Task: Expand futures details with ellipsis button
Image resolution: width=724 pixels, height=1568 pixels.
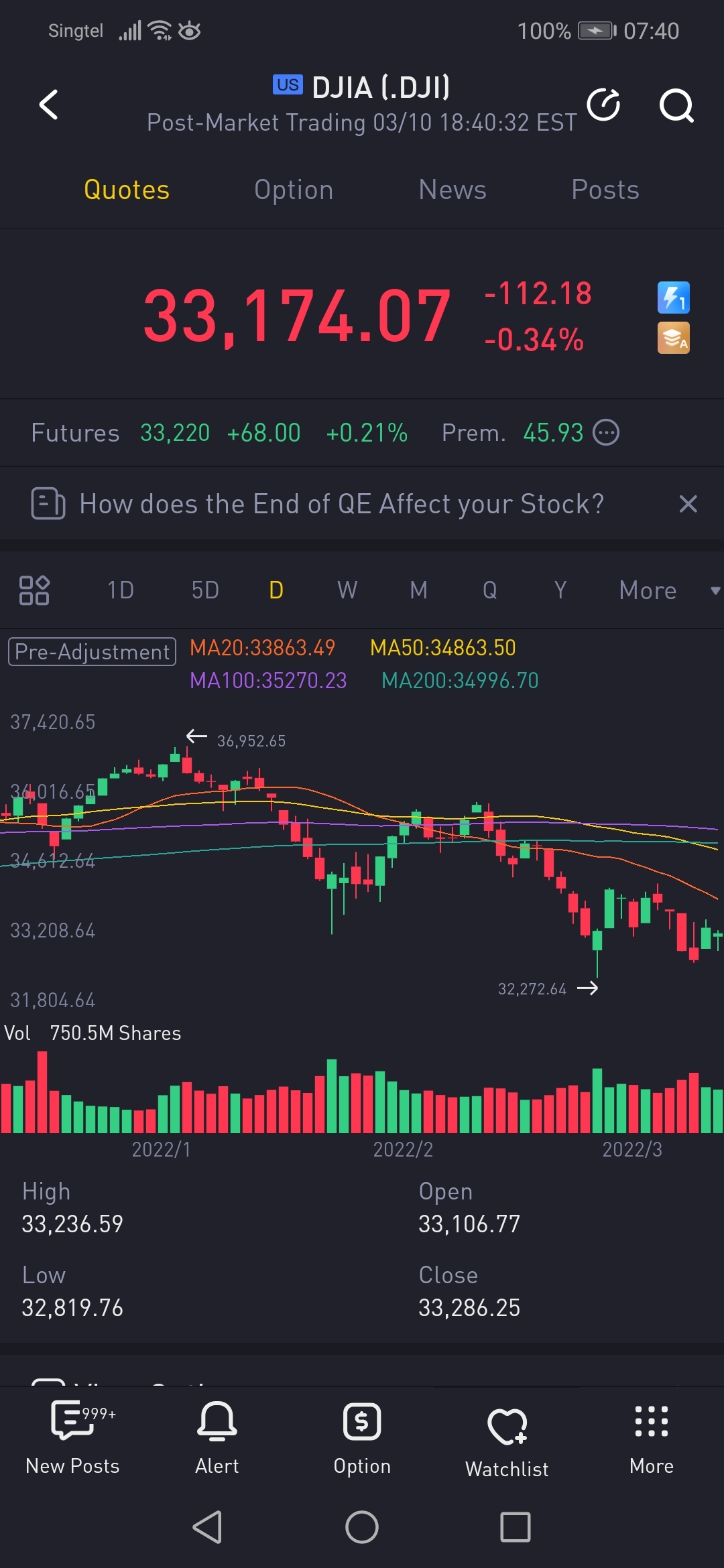Action: [x=607, y=433]
